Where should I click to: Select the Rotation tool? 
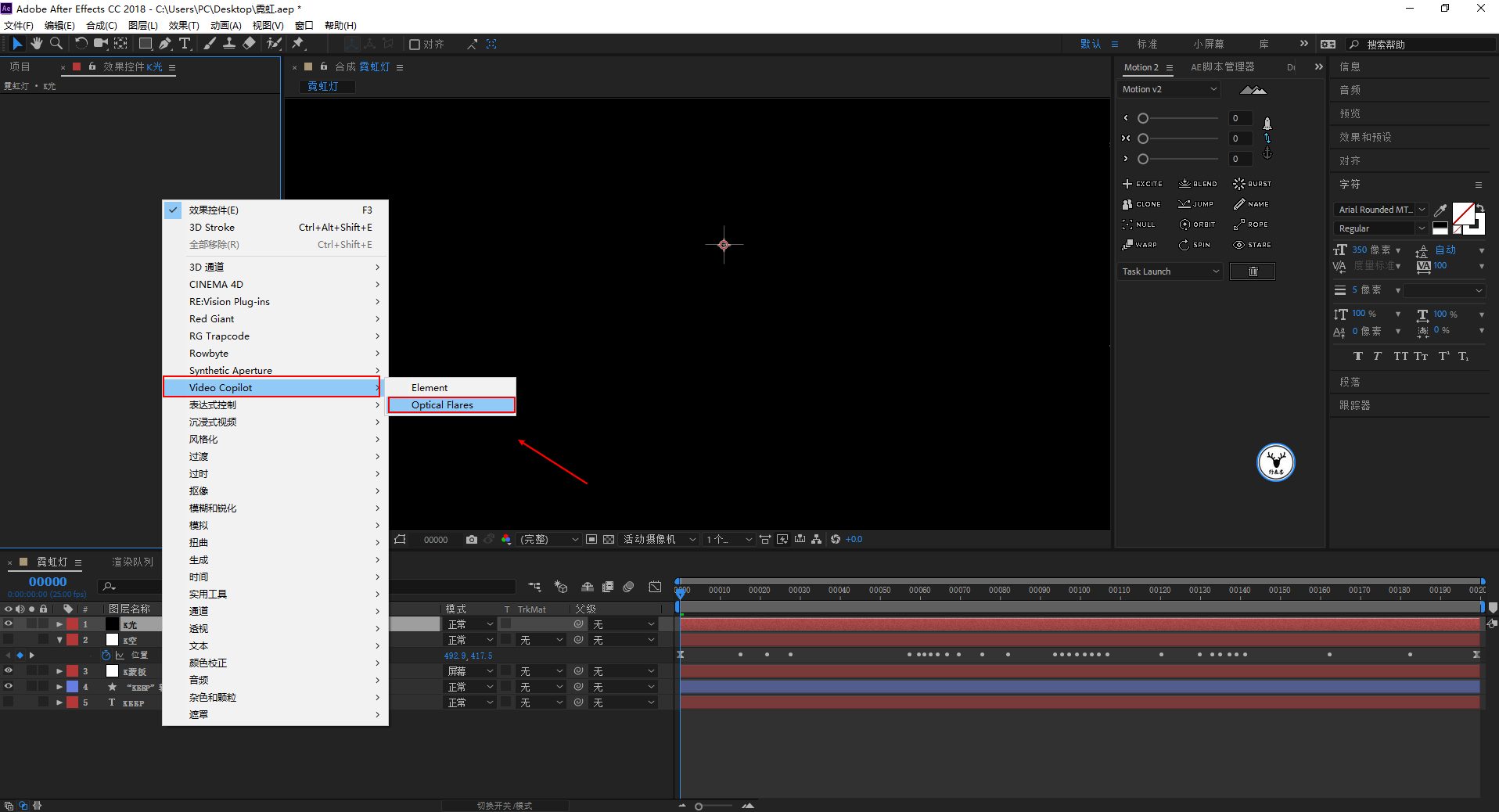click(x=81, y=44)
